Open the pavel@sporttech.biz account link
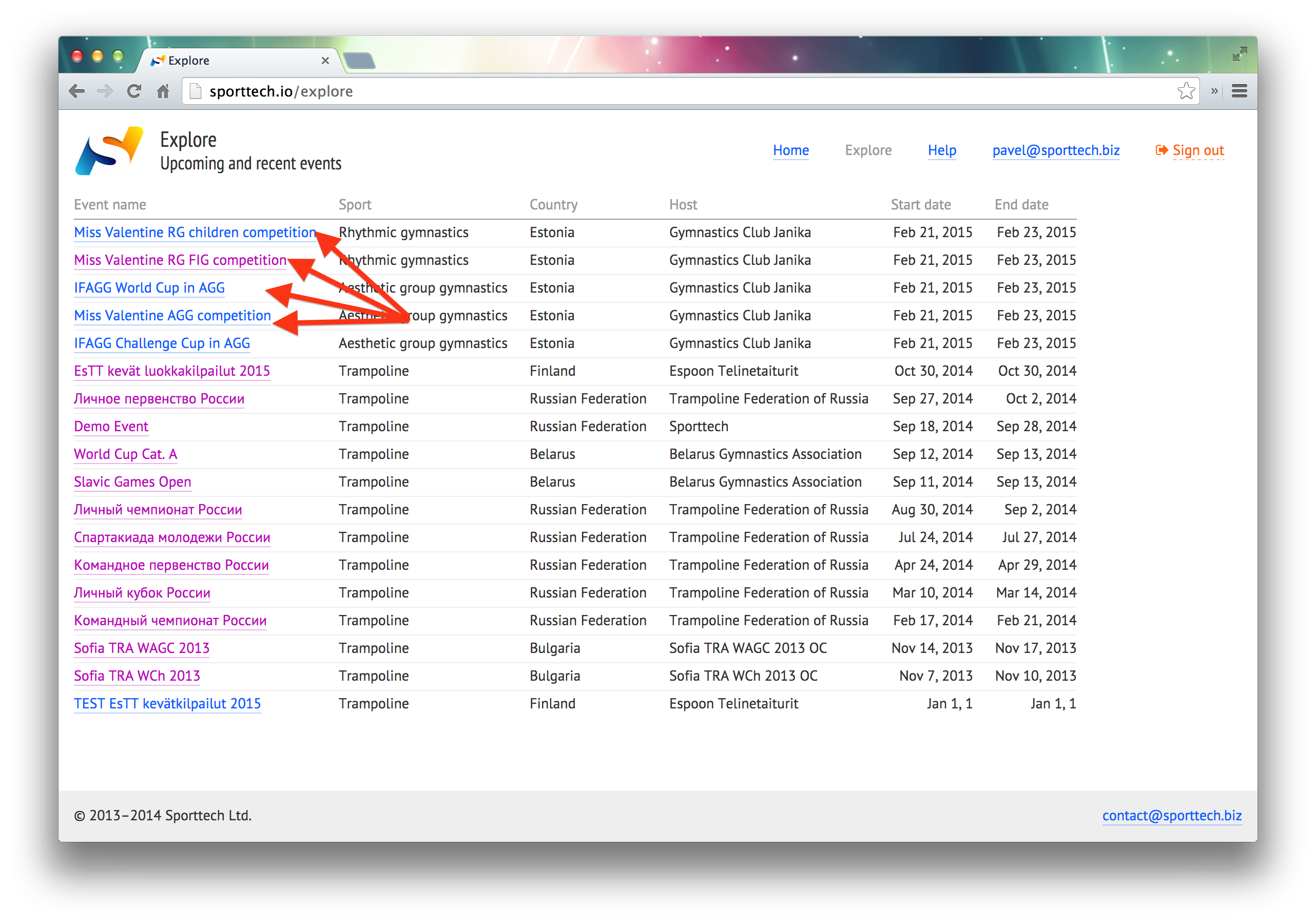The height and width of the screenshot is (923, 1316). (1055, 150)
